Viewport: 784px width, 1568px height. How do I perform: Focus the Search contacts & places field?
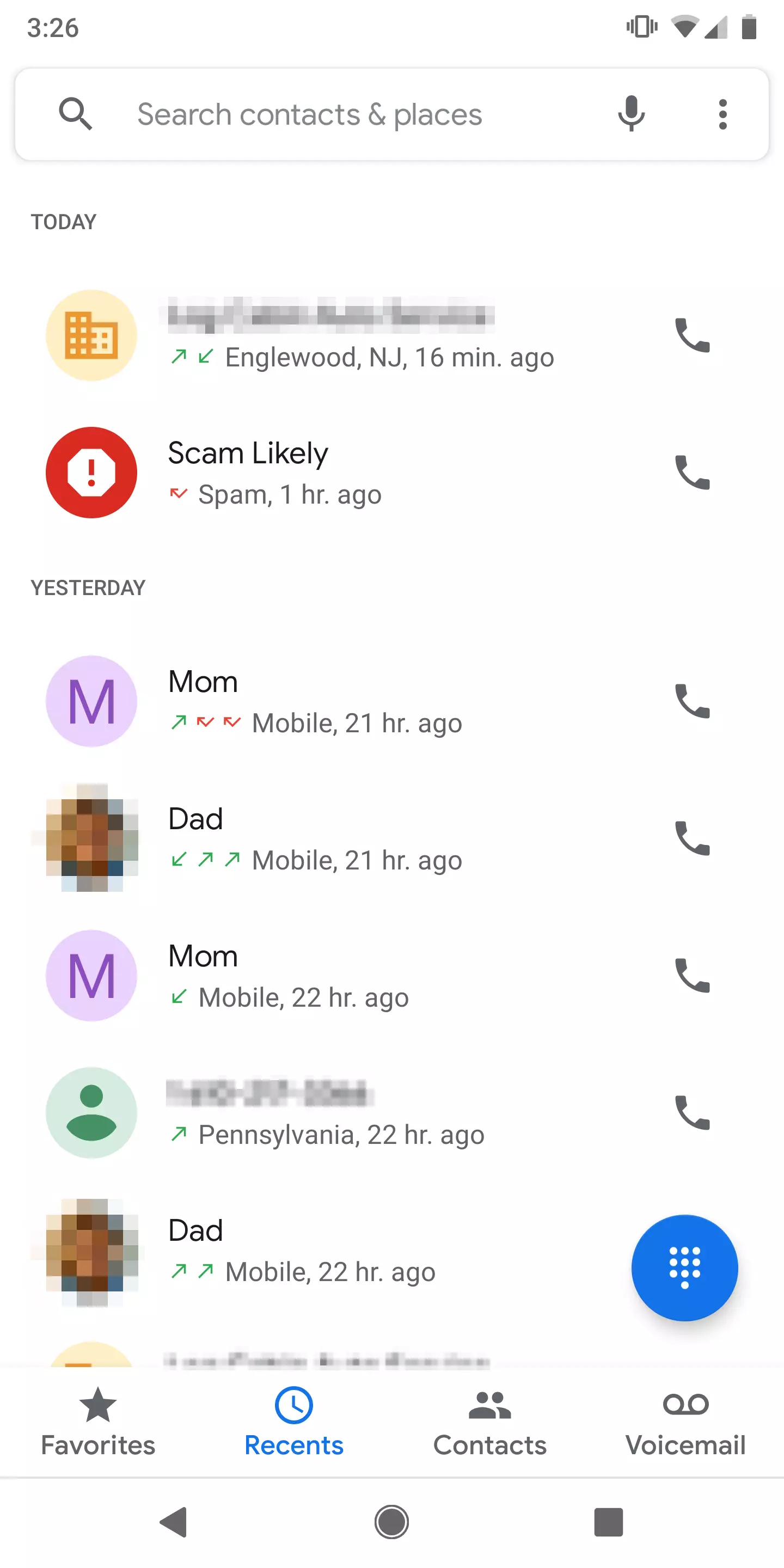pyautogui.click(x=359, y=114)
